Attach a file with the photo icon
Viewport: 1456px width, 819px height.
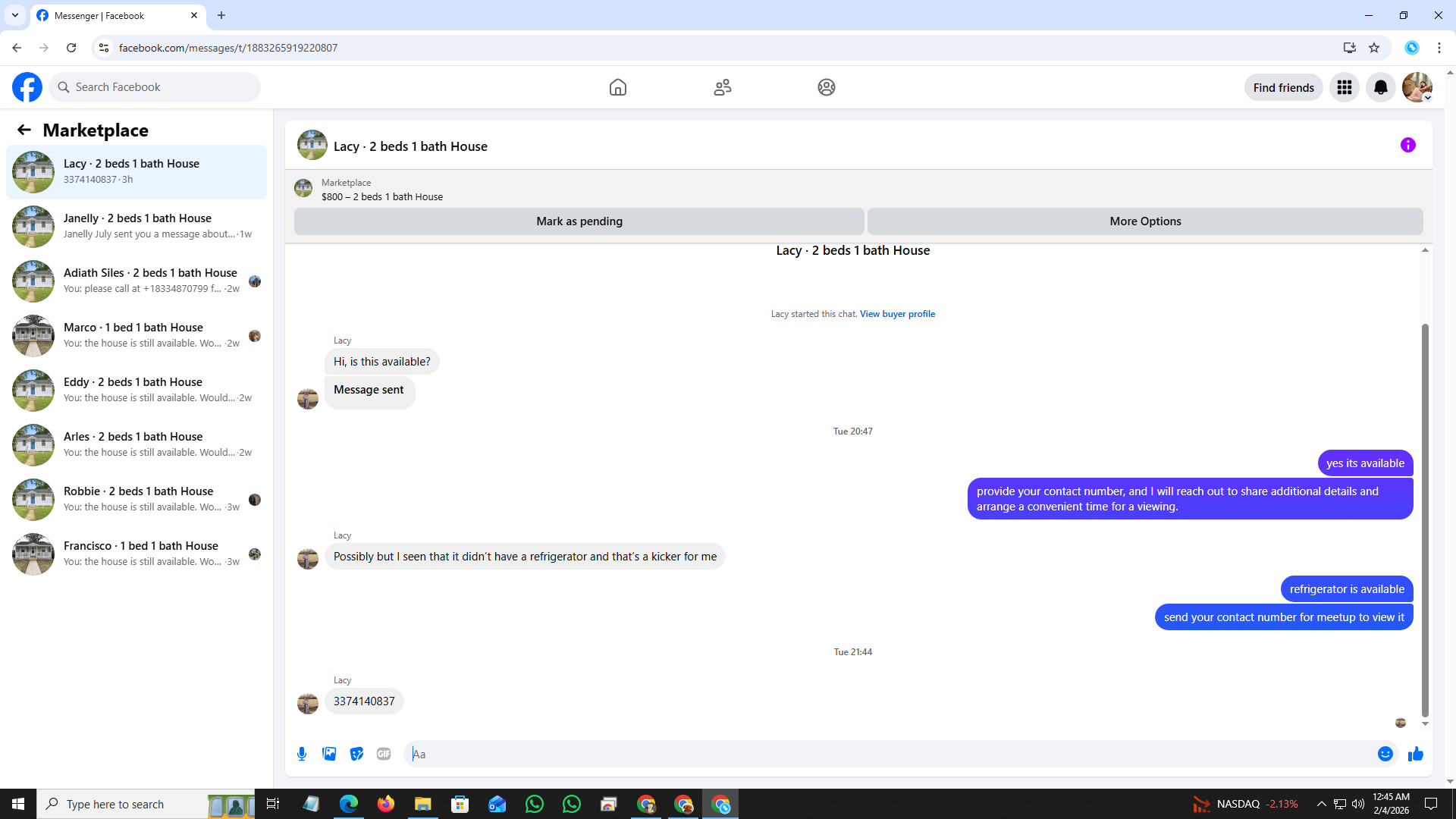(329, 754)
